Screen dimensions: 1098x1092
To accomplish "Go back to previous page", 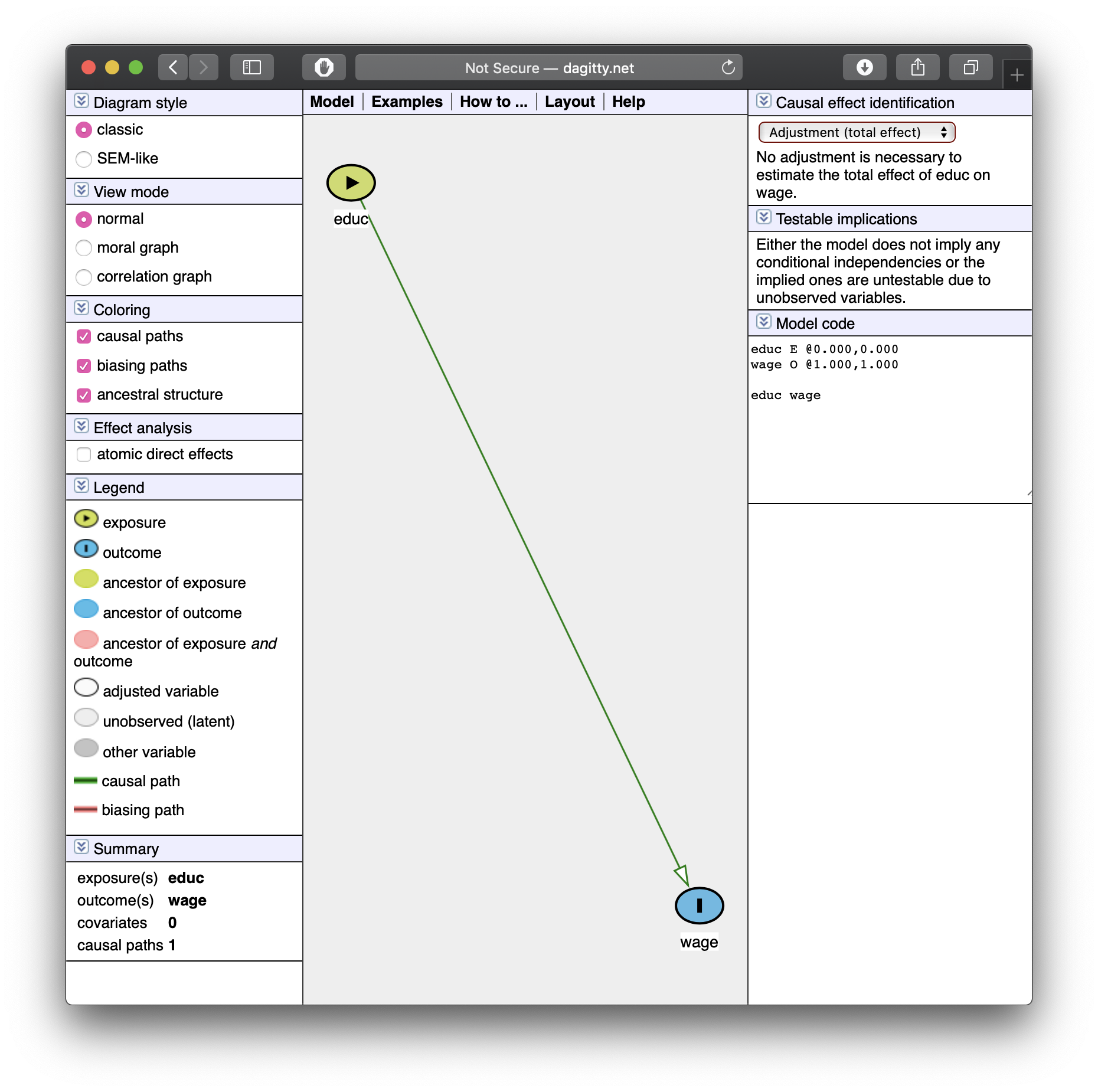I will [x=173, y=68].
